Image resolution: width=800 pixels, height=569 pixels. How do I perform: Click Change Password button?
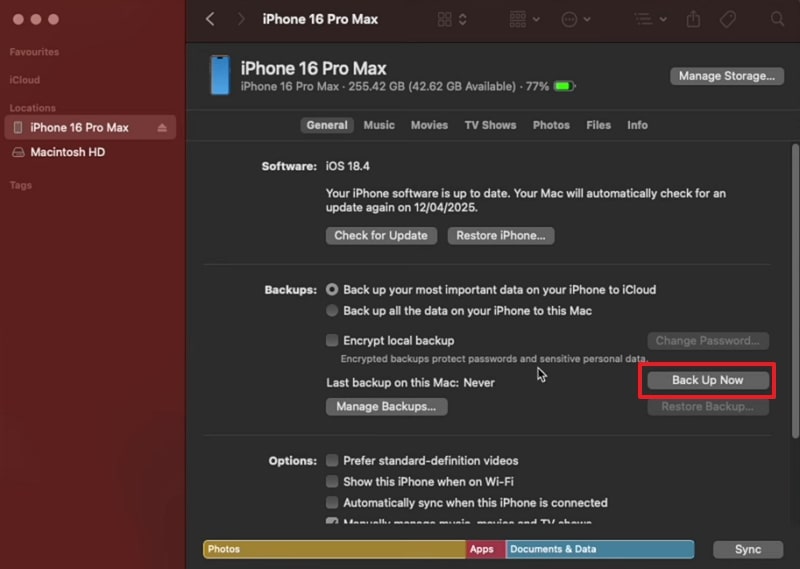pos(708,341)
